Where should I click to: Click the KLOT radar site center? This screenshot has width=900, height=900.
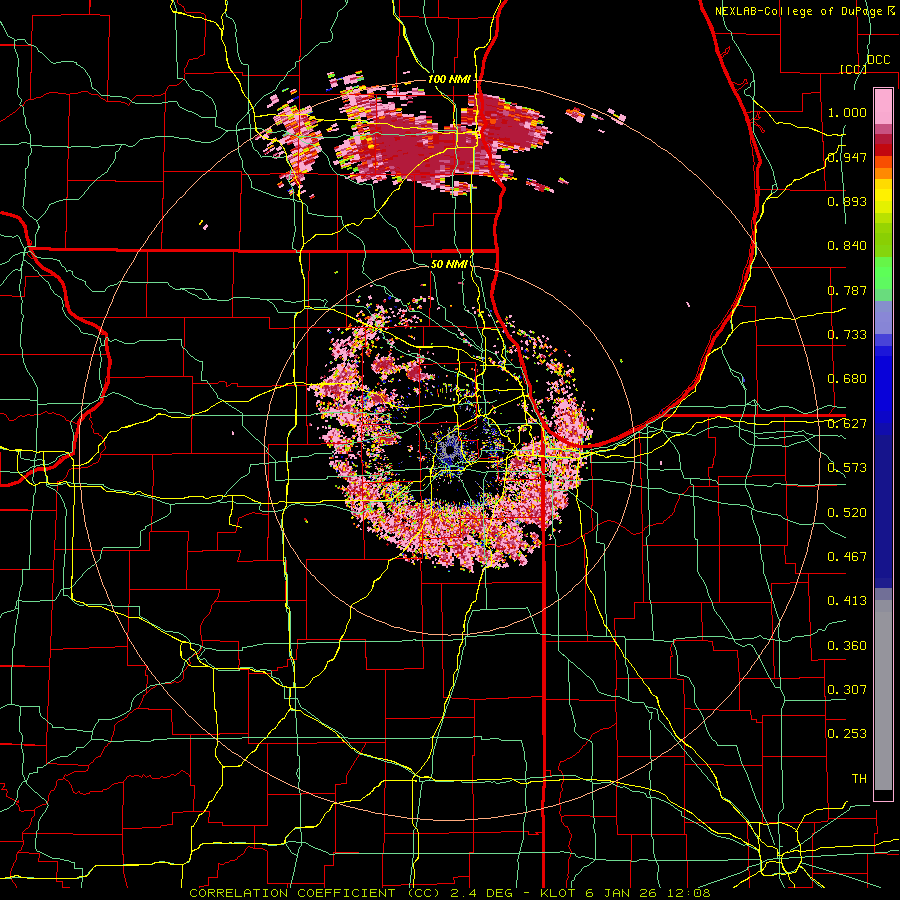click(x=449, y=450)
